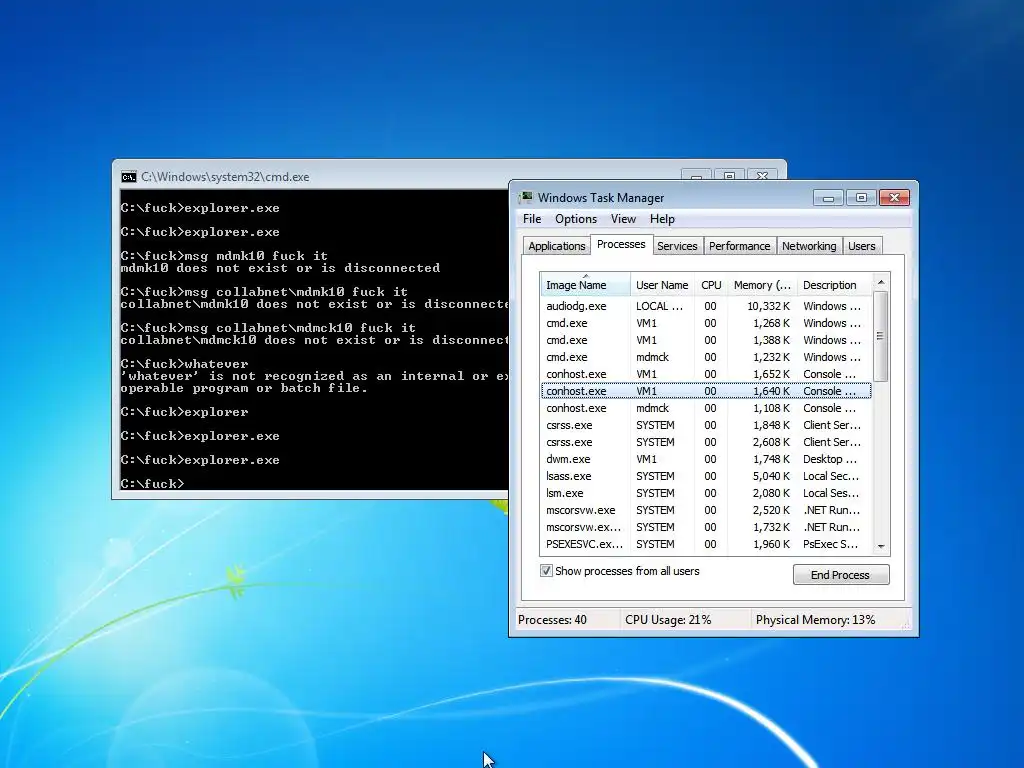
Task: Select the PSEXESVC.exe process row
Action: (x=706, y=543)
